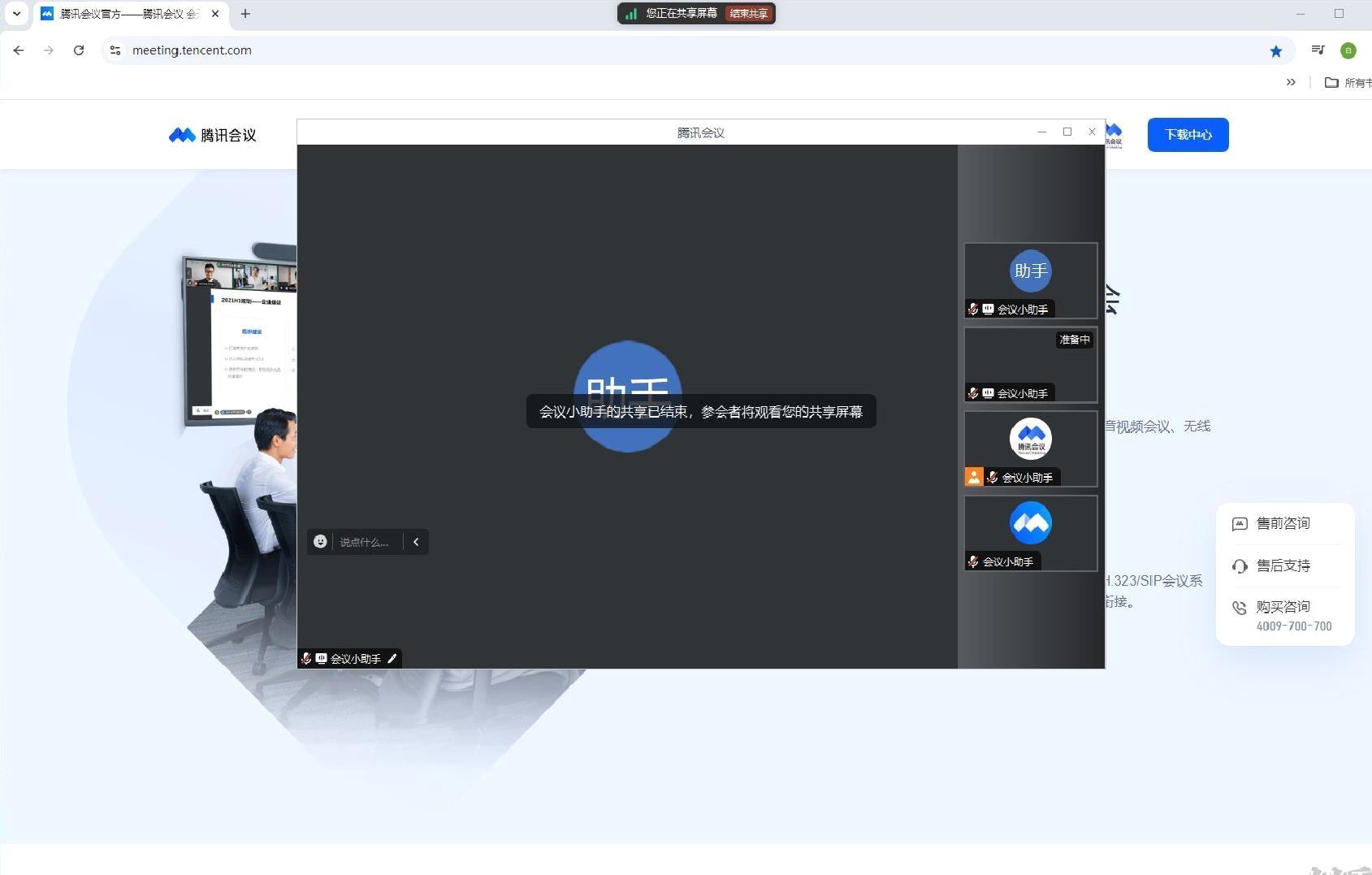Click the chat image icon beside 售前咨询

click(1240, 524)
